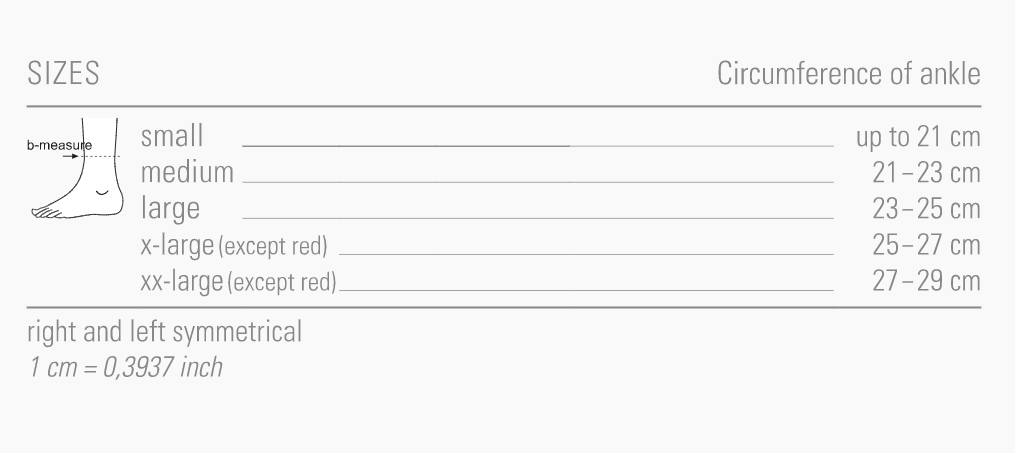Click the 27–29 cm measurement
Image resolution: width=1015 pixels, height=453 pixels.
point(925,281)
